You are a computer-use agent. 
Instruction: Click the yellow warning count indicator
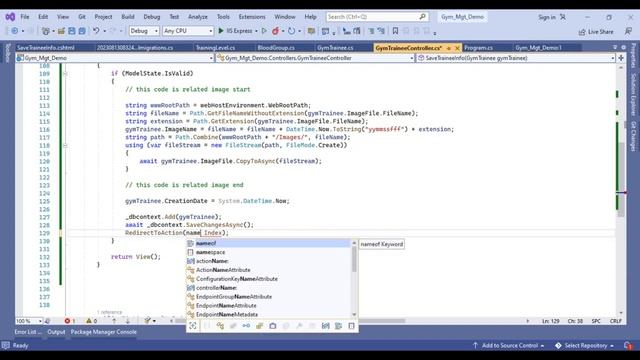pos(91,321)
